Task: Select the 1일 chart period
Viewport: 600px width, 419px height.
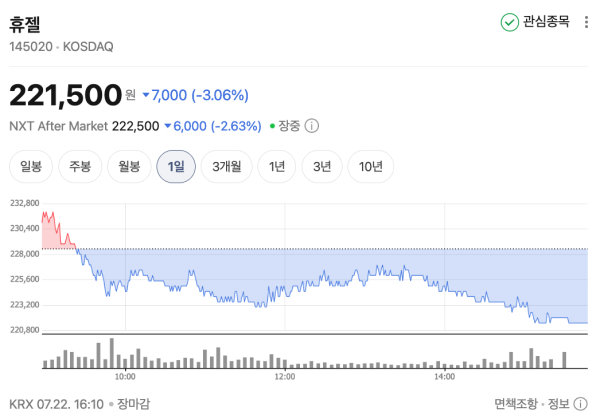Action: point(176,166)
